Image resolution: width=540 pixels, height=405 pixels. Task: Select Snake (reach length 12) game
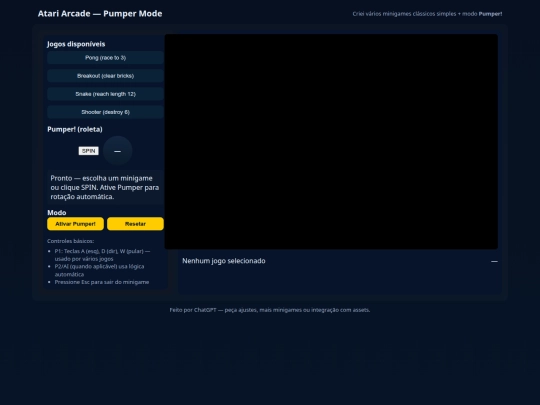[105, 94]
